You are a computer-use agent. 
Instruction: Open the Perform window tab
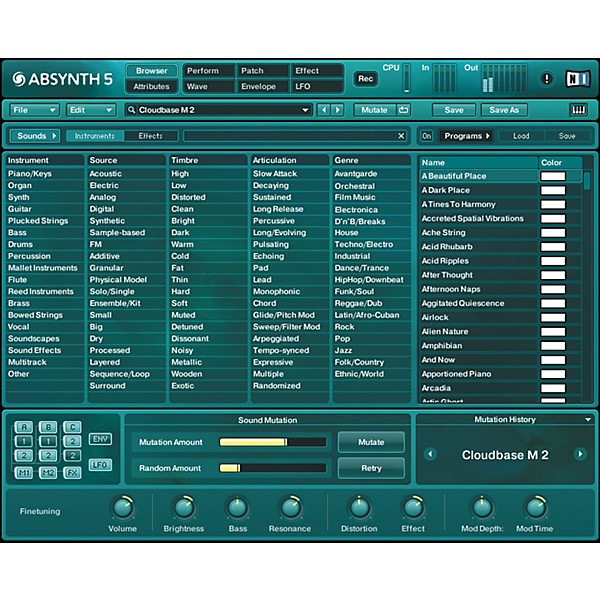coord(209,71)
